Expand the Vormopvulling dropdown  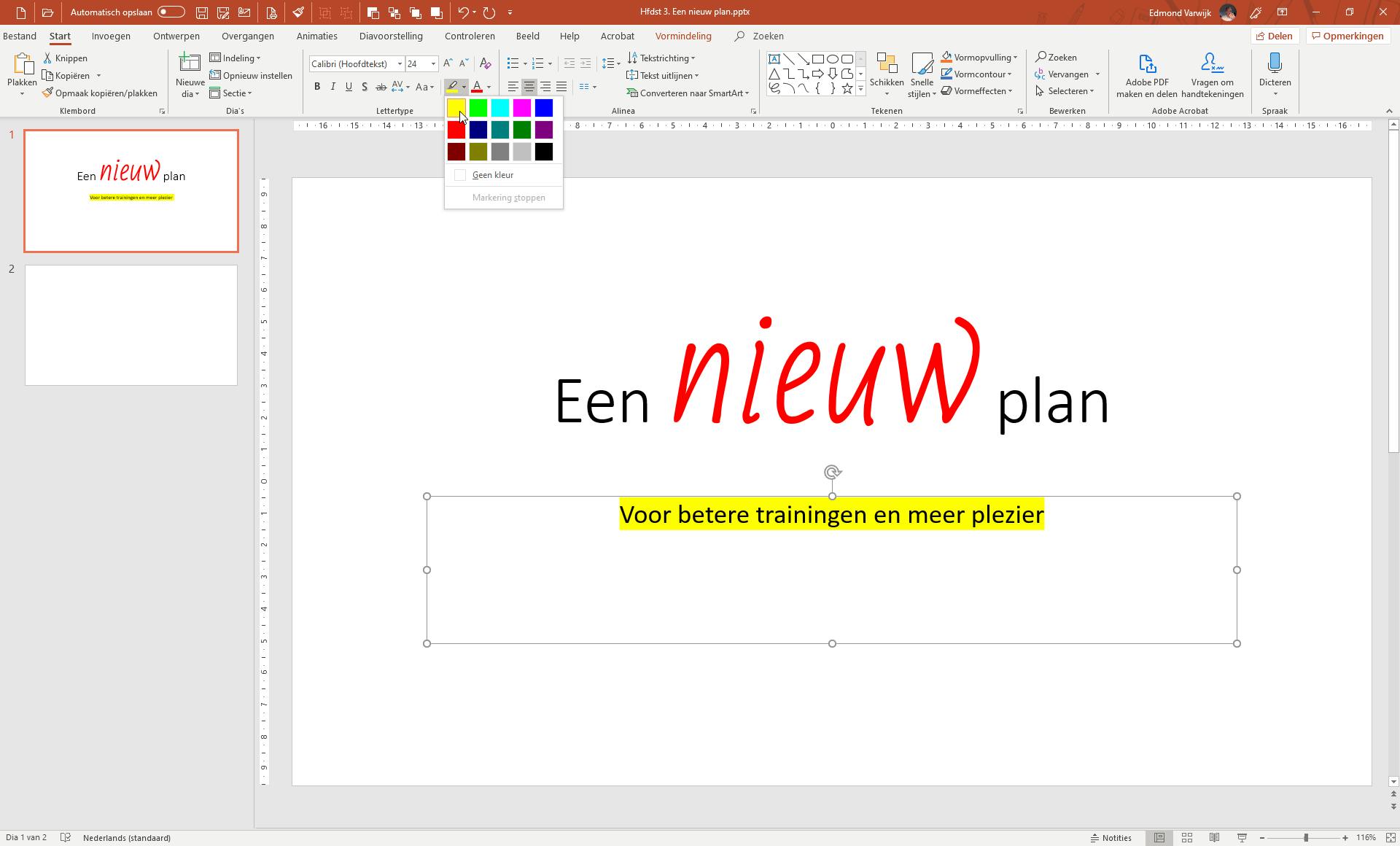click(x=1014, y=58)
